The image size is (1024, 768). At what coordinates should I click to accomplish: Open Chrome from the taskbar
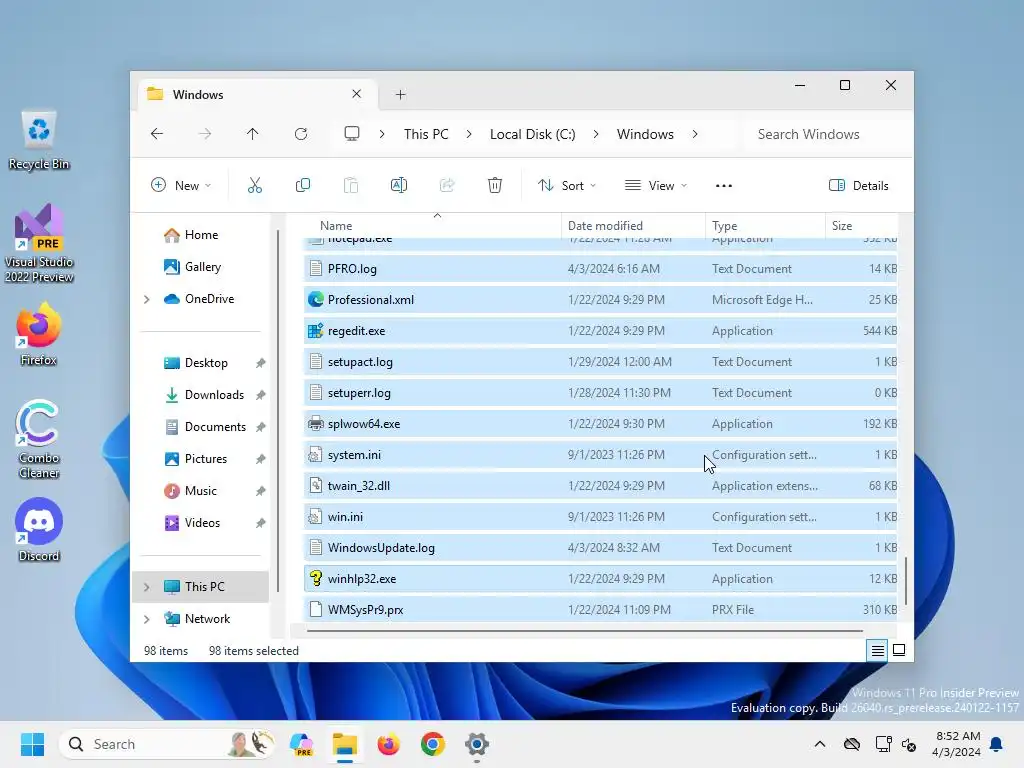pos(432,744)
